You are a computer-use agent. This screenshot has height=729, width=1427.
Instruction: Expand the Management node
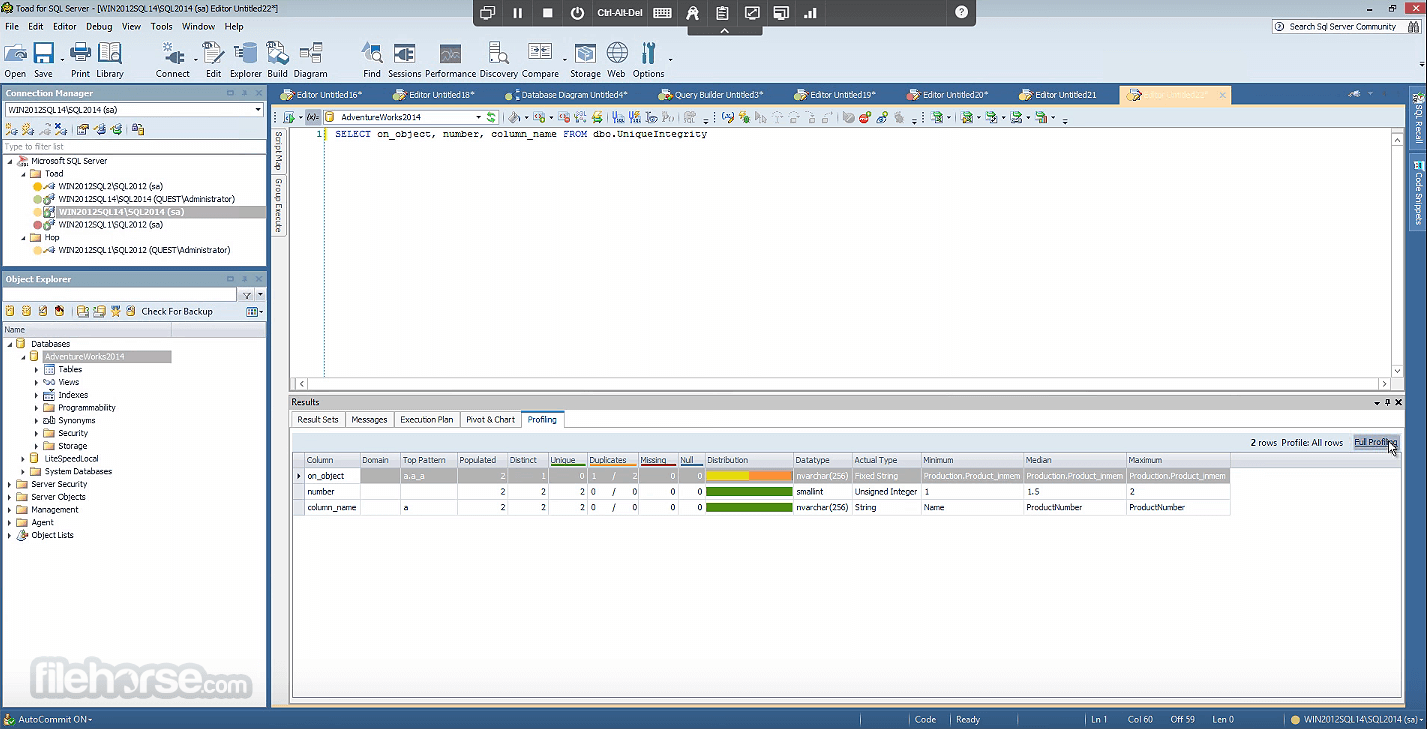[x=10, y=510]
